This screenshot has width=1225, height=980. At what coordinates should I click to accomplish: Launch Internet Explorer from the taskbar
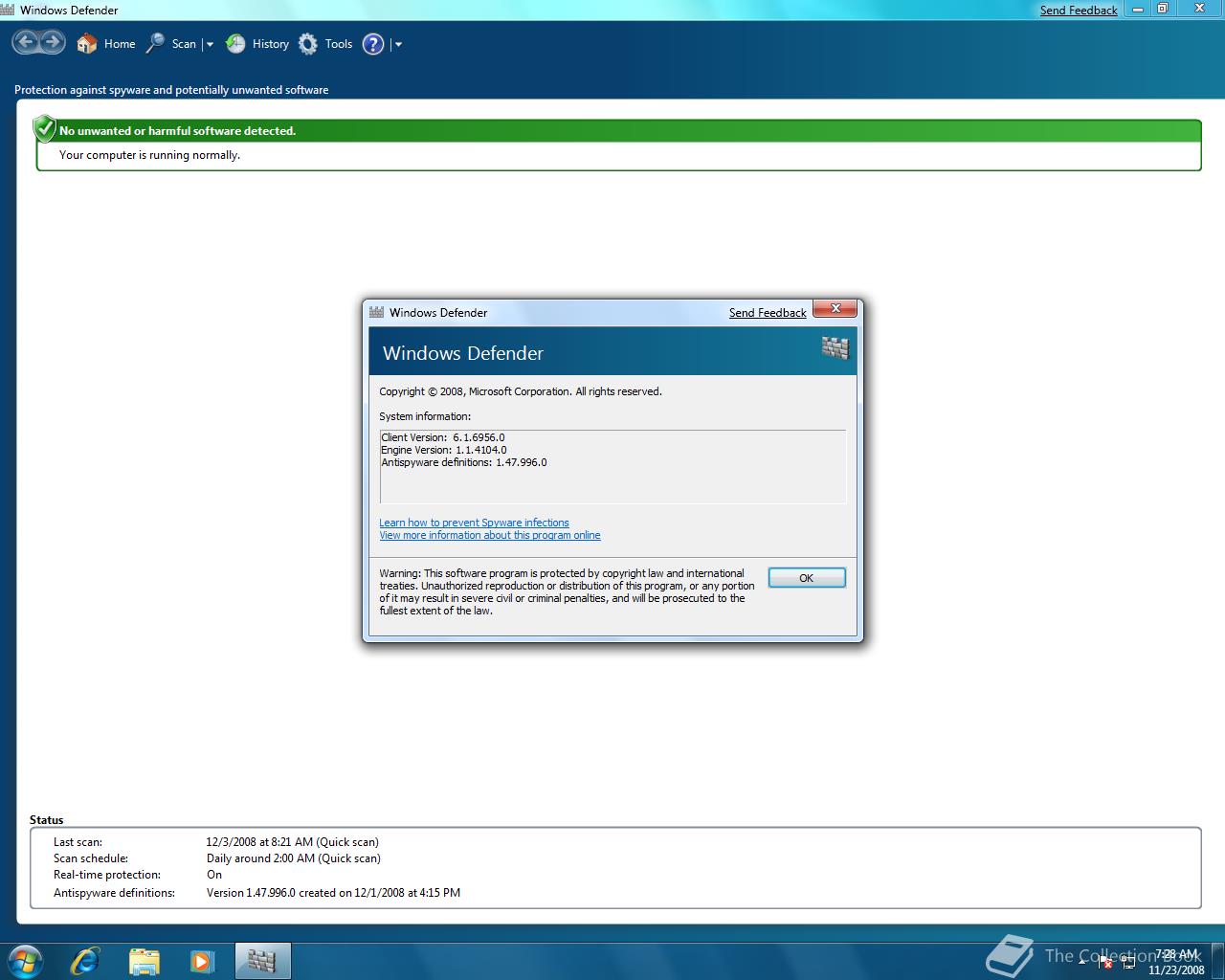pos(85,961)
